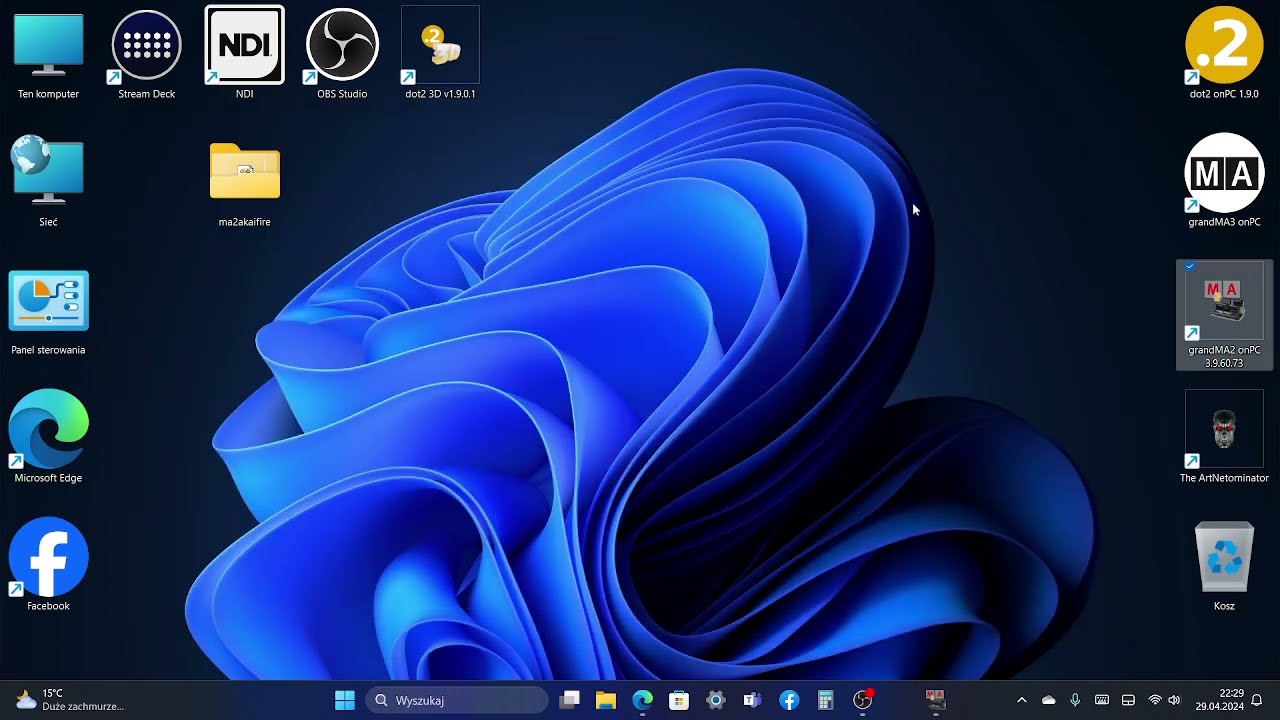The image size is (1280, 720).
Task: Select the Stream Deck desktop shortcut
Action: (x=146, y=54)
